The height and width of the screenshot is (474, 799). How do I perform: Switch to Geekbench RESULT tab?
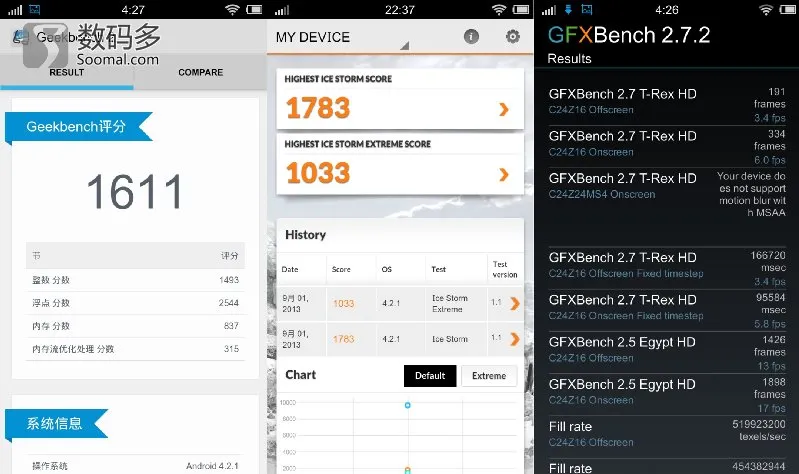tap(67, 72)
